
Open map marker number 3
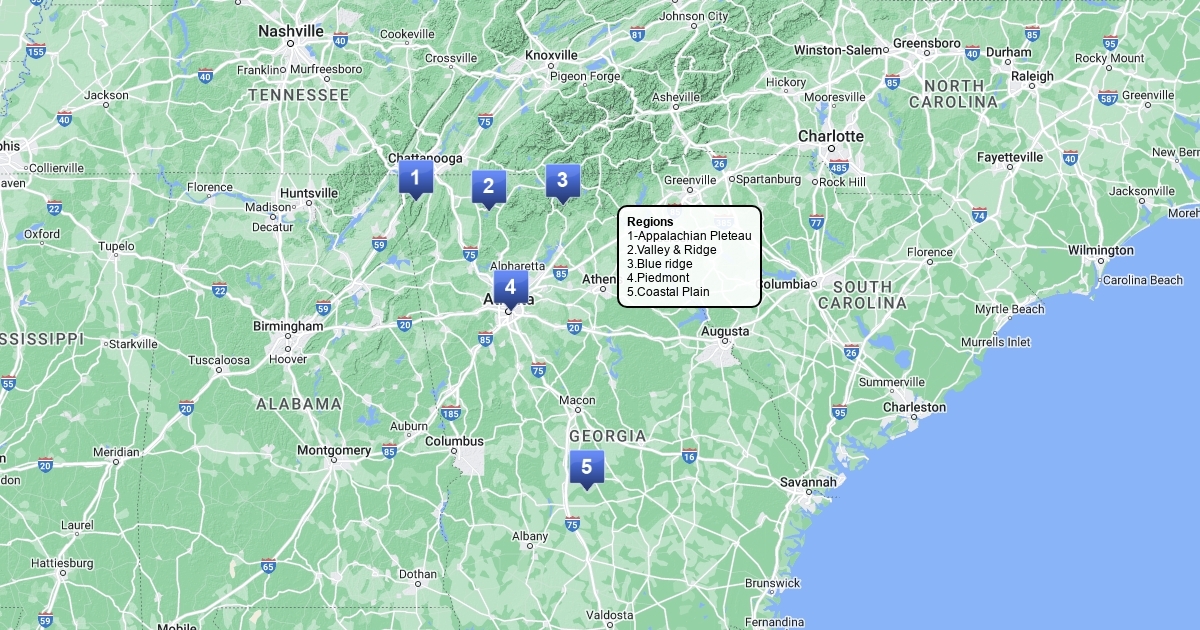click(562, 180)
